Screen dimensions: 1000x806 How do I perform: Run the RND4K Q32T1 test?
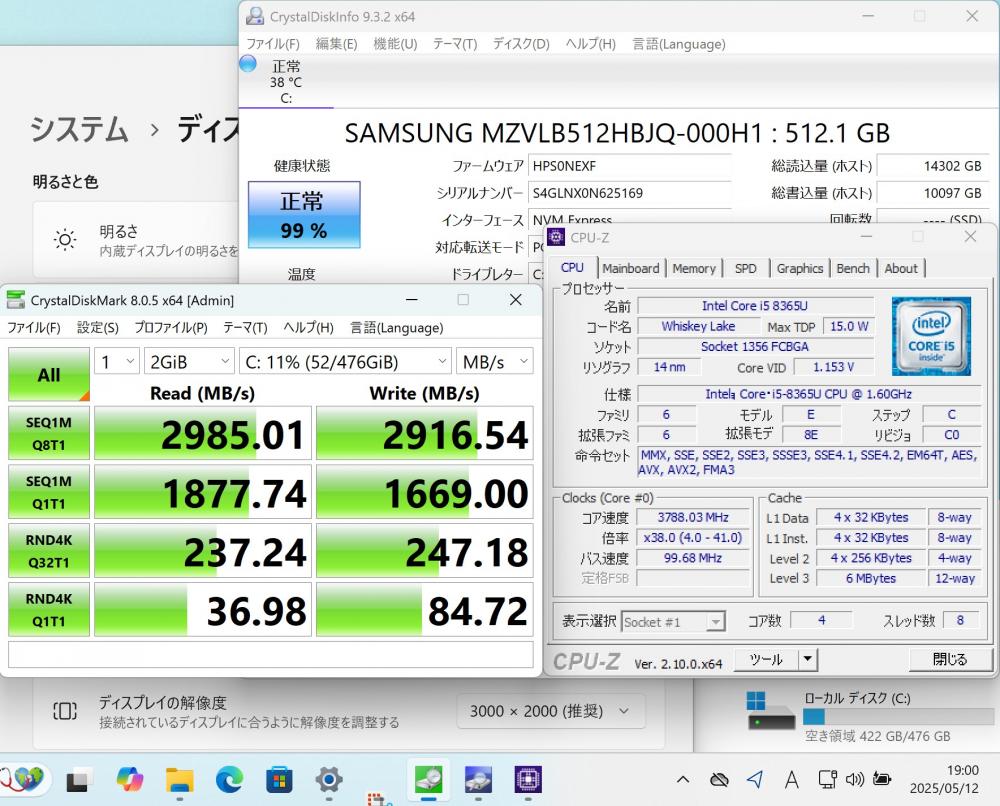click(49, 551)
